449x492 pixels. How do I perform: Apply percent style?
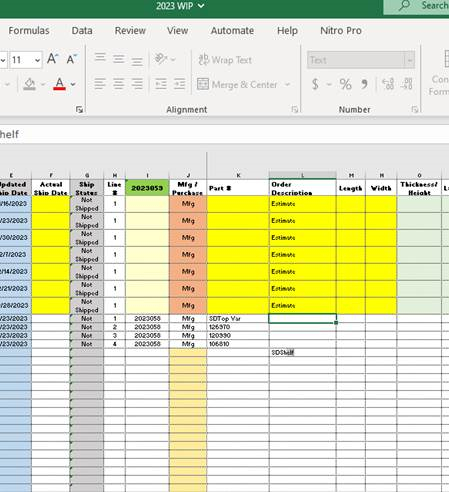pos(345,84)
